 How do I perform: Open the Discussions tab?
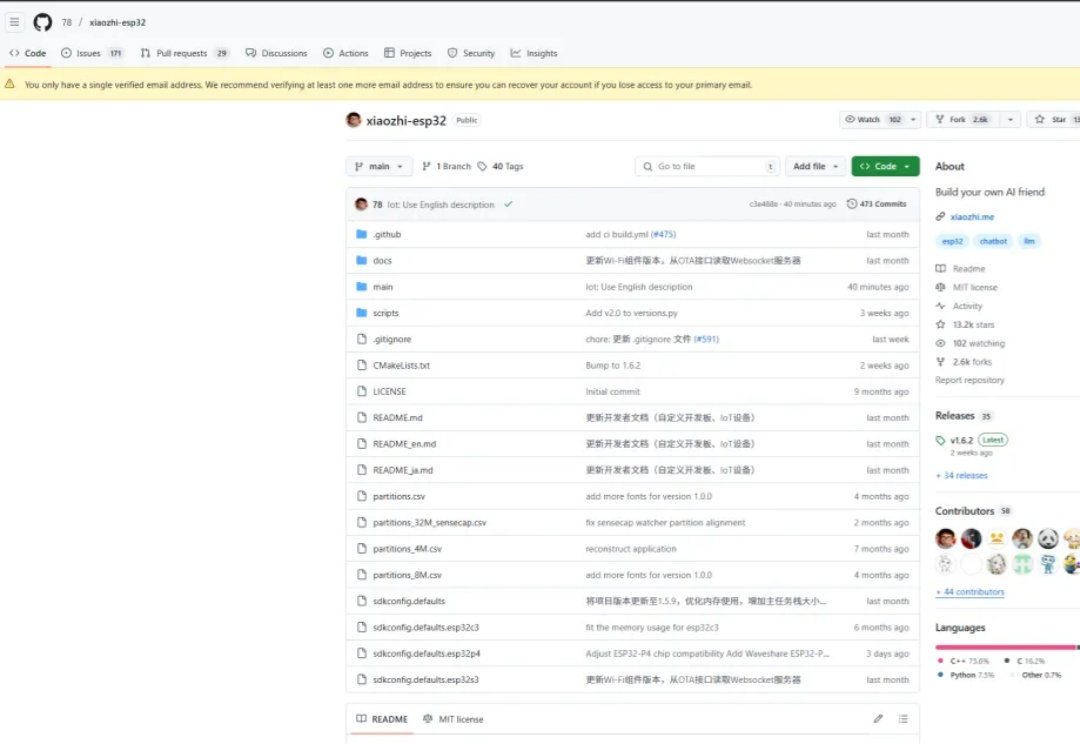pos(276,53)
